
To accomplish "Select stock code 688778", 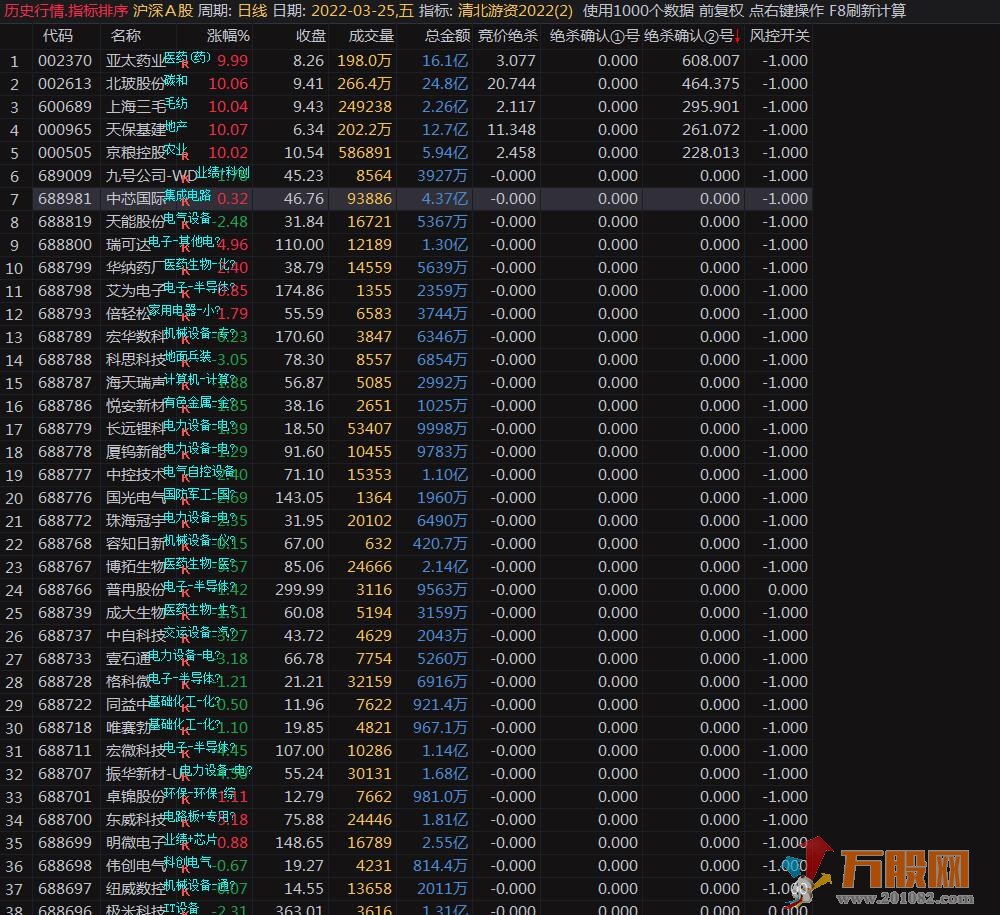I will (65, 451).
